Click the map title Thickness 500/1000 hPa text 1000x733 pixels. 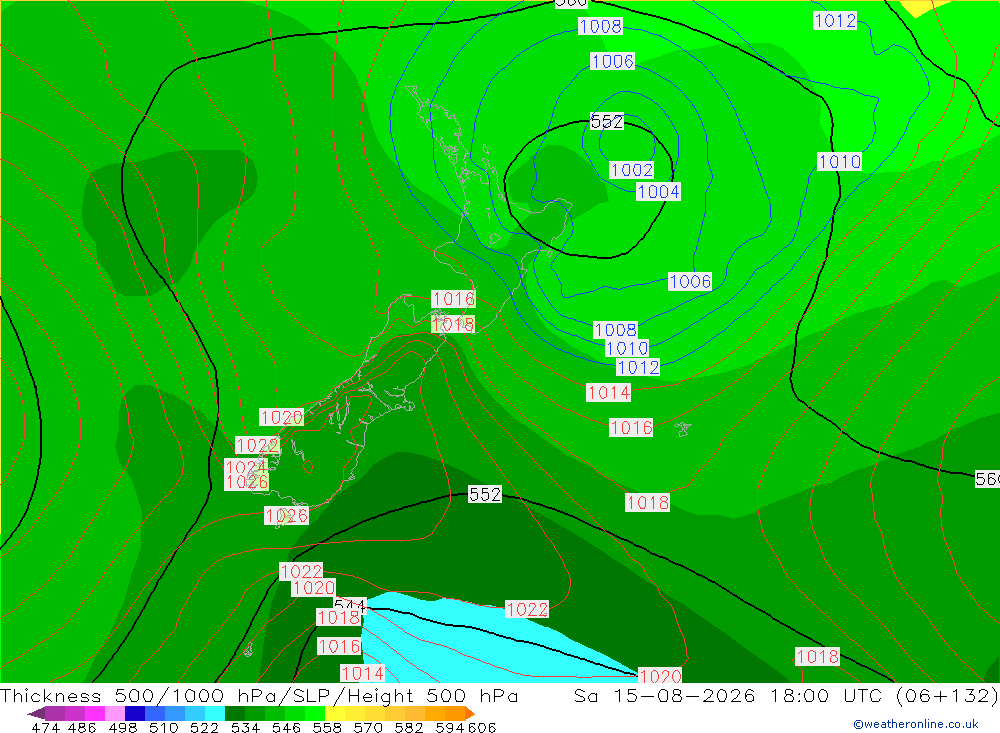[259, 695]
